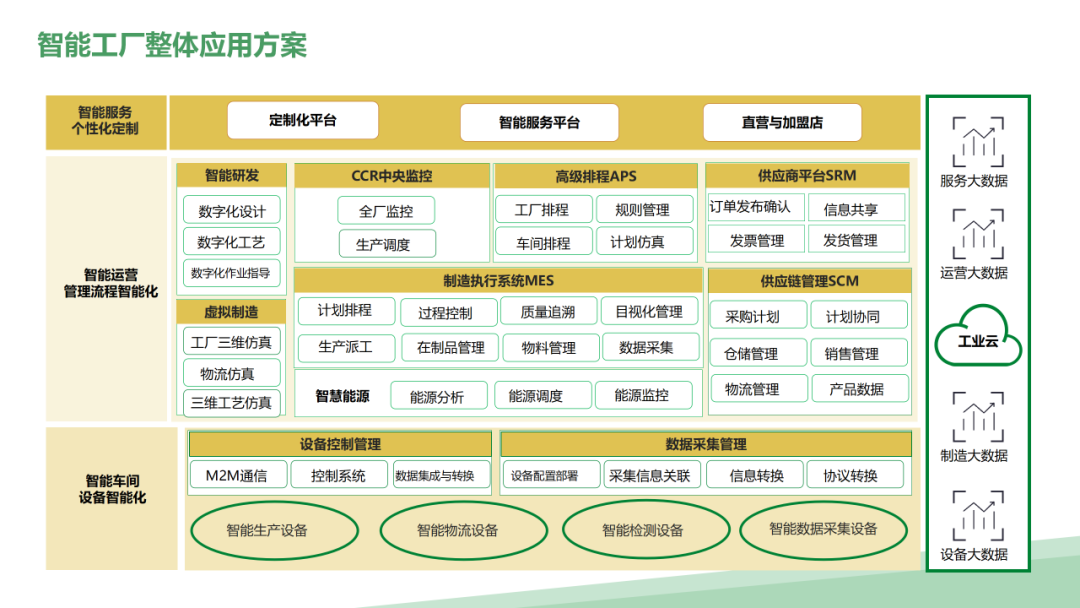Select the 车间排程 box
1080x608 pixels.
[x=543, y=242]
